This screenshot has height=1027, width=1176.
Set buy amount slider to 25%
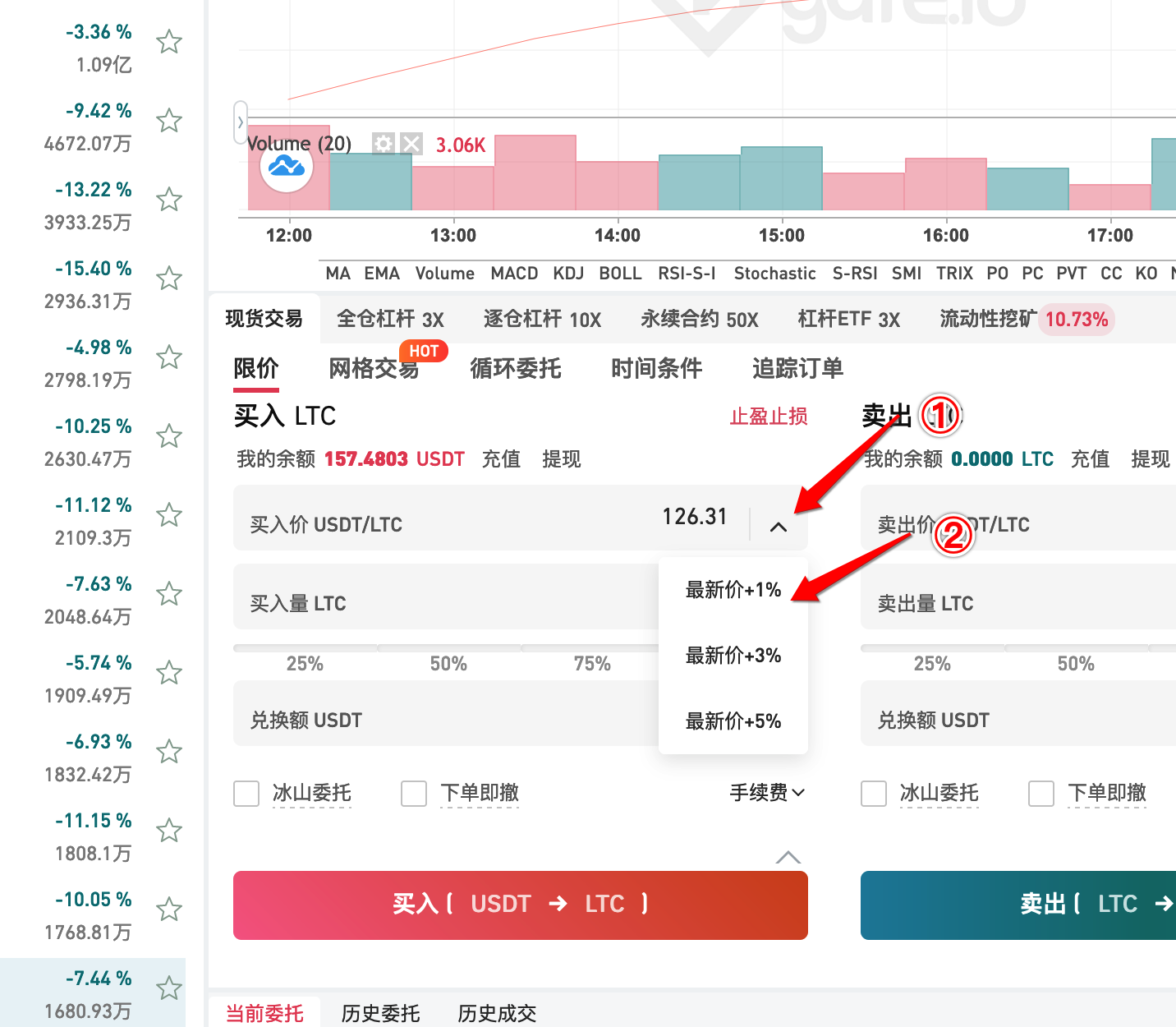(305, 664)
